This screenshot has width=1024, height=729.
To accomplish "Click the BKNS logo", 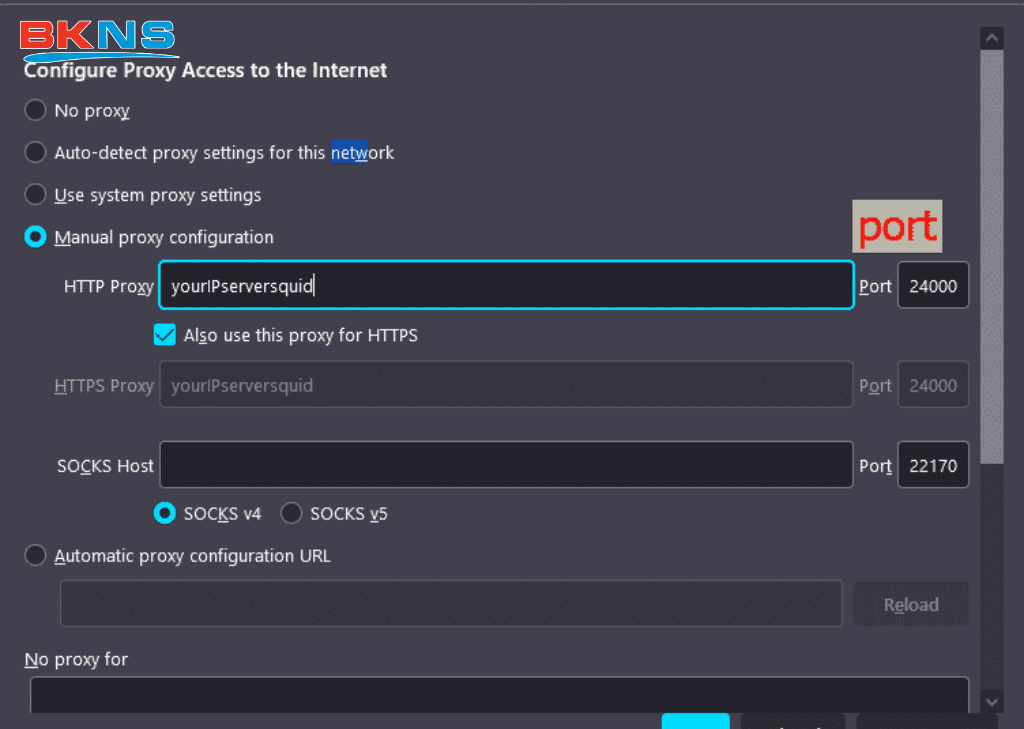I will click(x=97, y=38).
